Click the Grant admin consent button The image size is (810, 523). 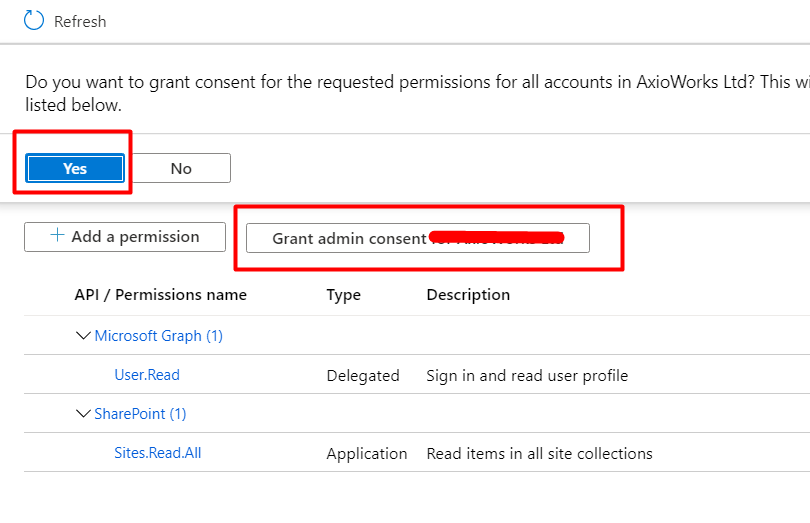[x=417, y=238]
